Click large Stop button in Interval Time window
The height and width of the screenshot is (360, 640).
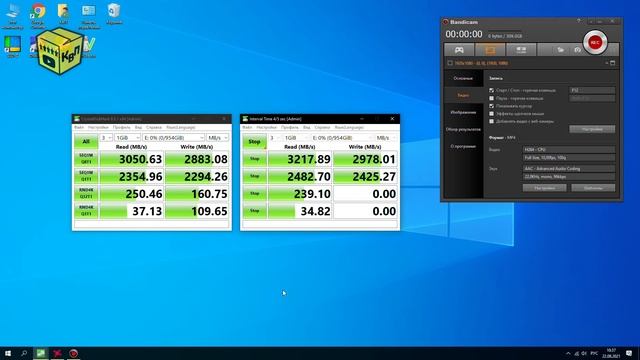click(254, 141)
